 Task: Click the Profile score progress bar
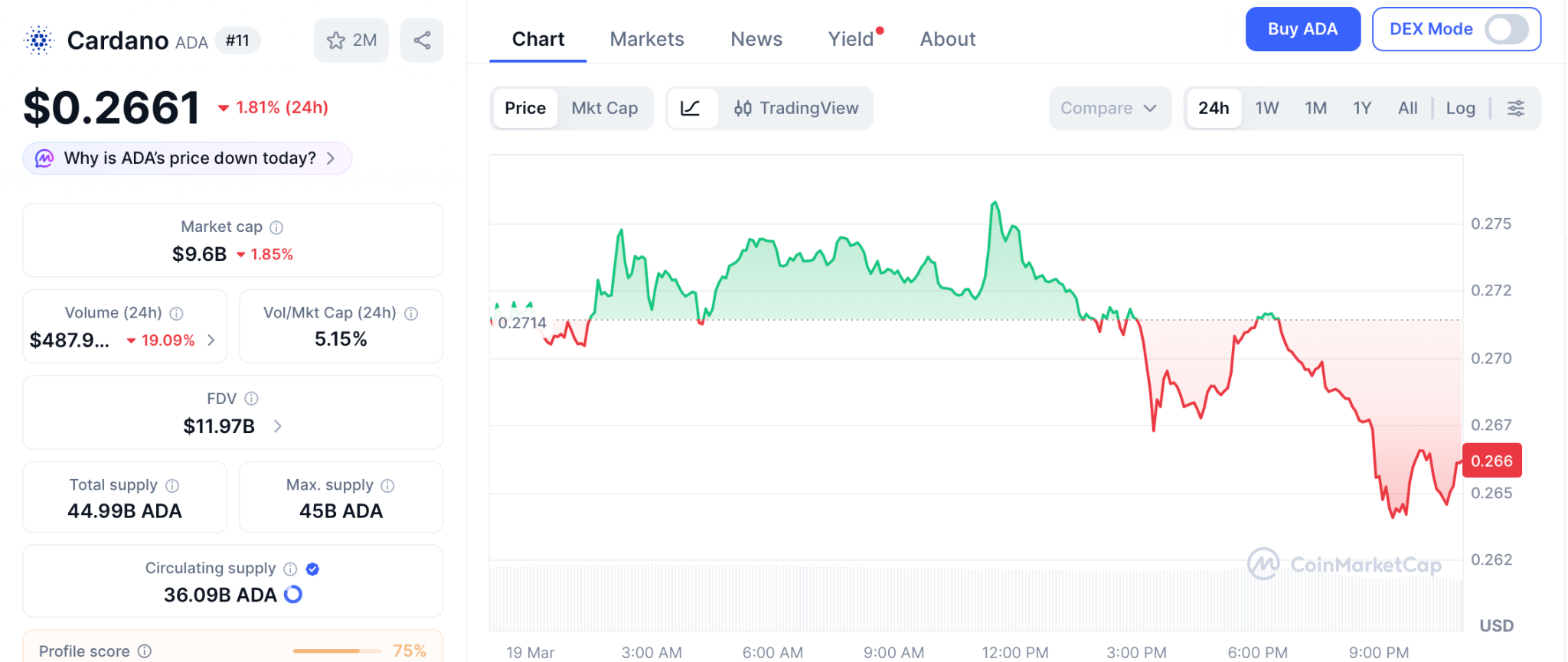coord(337,651)
